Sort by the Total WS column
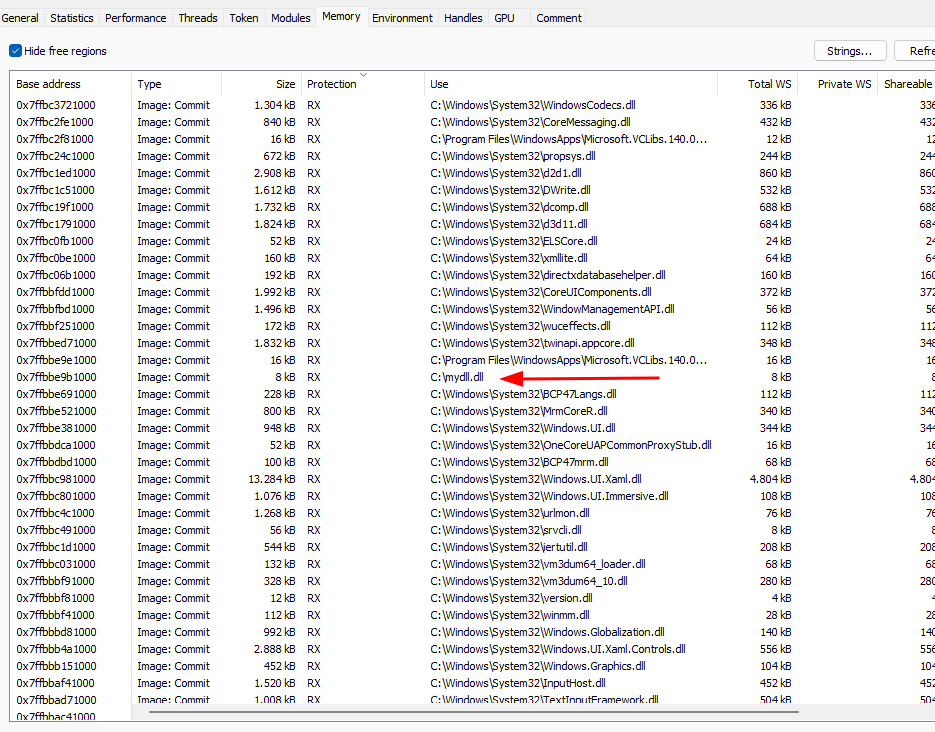This screenshot has width=935, height=732. pos(769,84)
